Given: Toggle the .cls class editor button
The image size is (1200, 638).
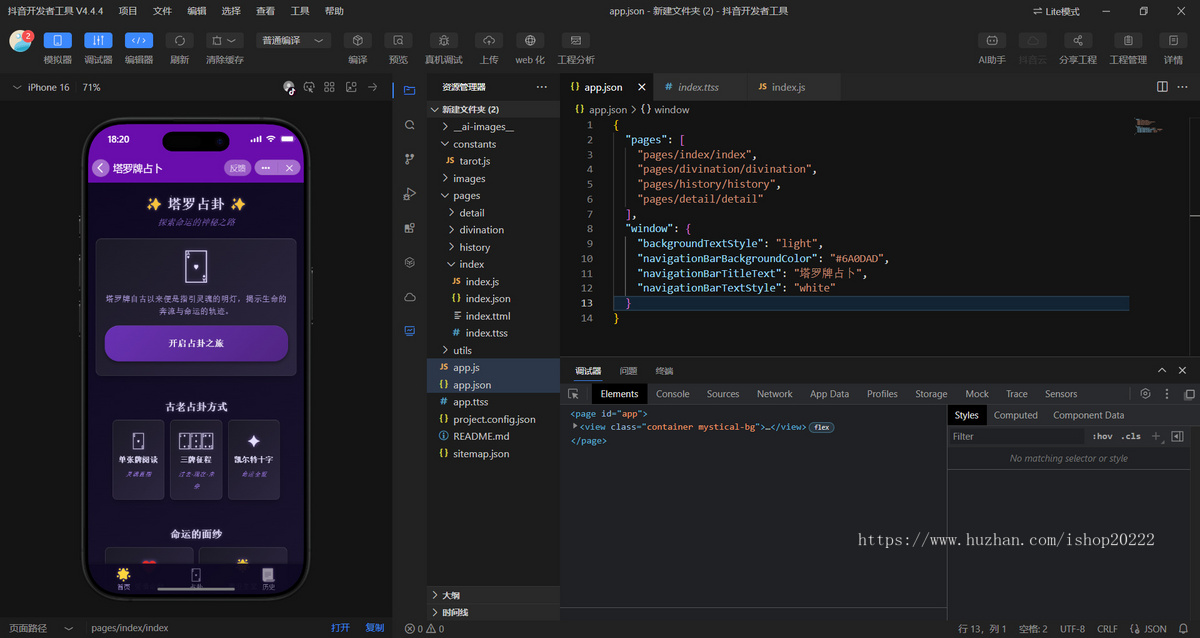Looking at the screenshot, I should (x=1131, y=436).
